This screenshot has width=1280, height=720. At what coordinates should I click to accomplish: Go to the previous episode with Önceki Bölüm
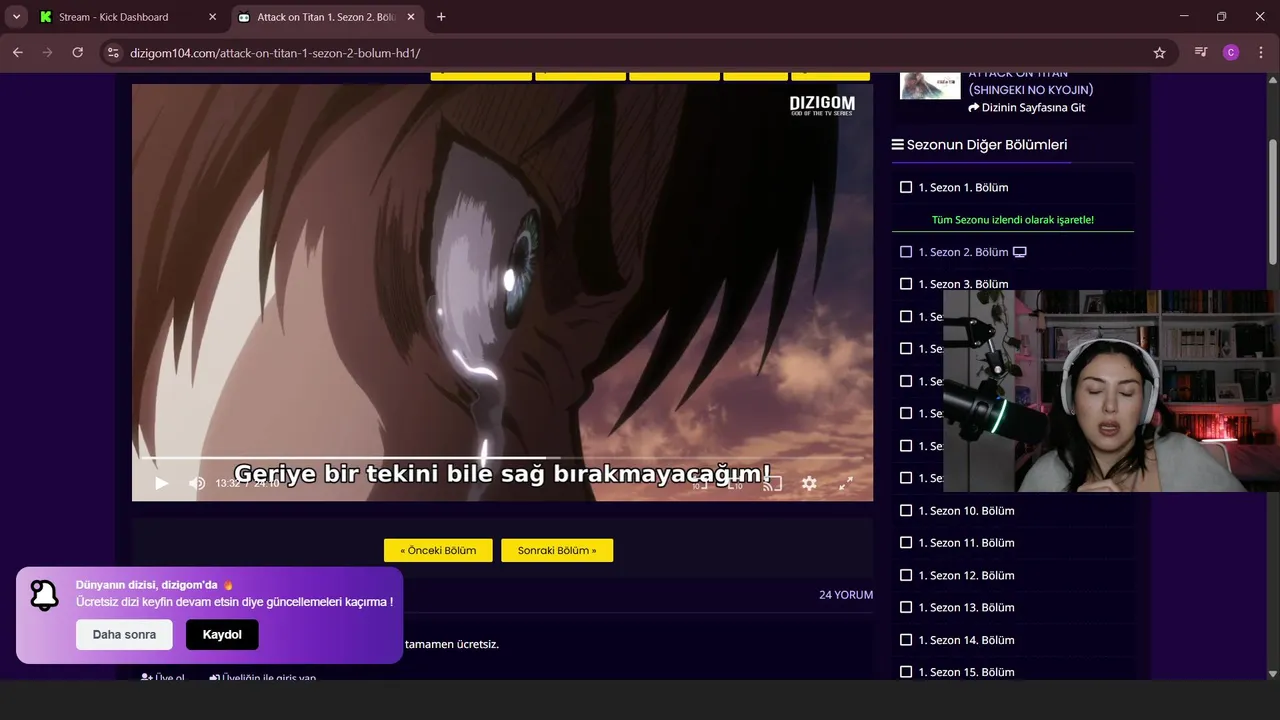[x=438, y=550]
